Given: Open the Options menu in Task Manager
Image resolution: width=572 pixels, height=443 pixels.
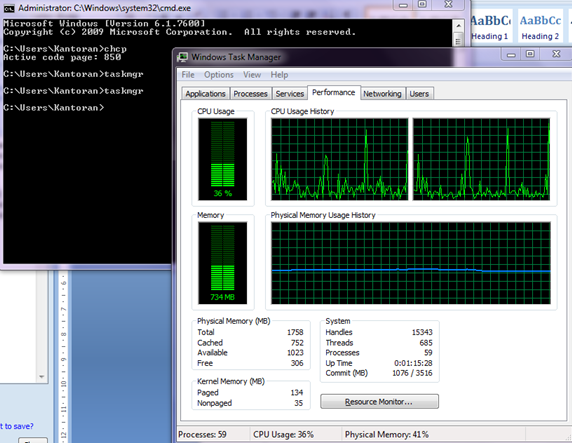Looking at the screenshot, I should [219, 75].
